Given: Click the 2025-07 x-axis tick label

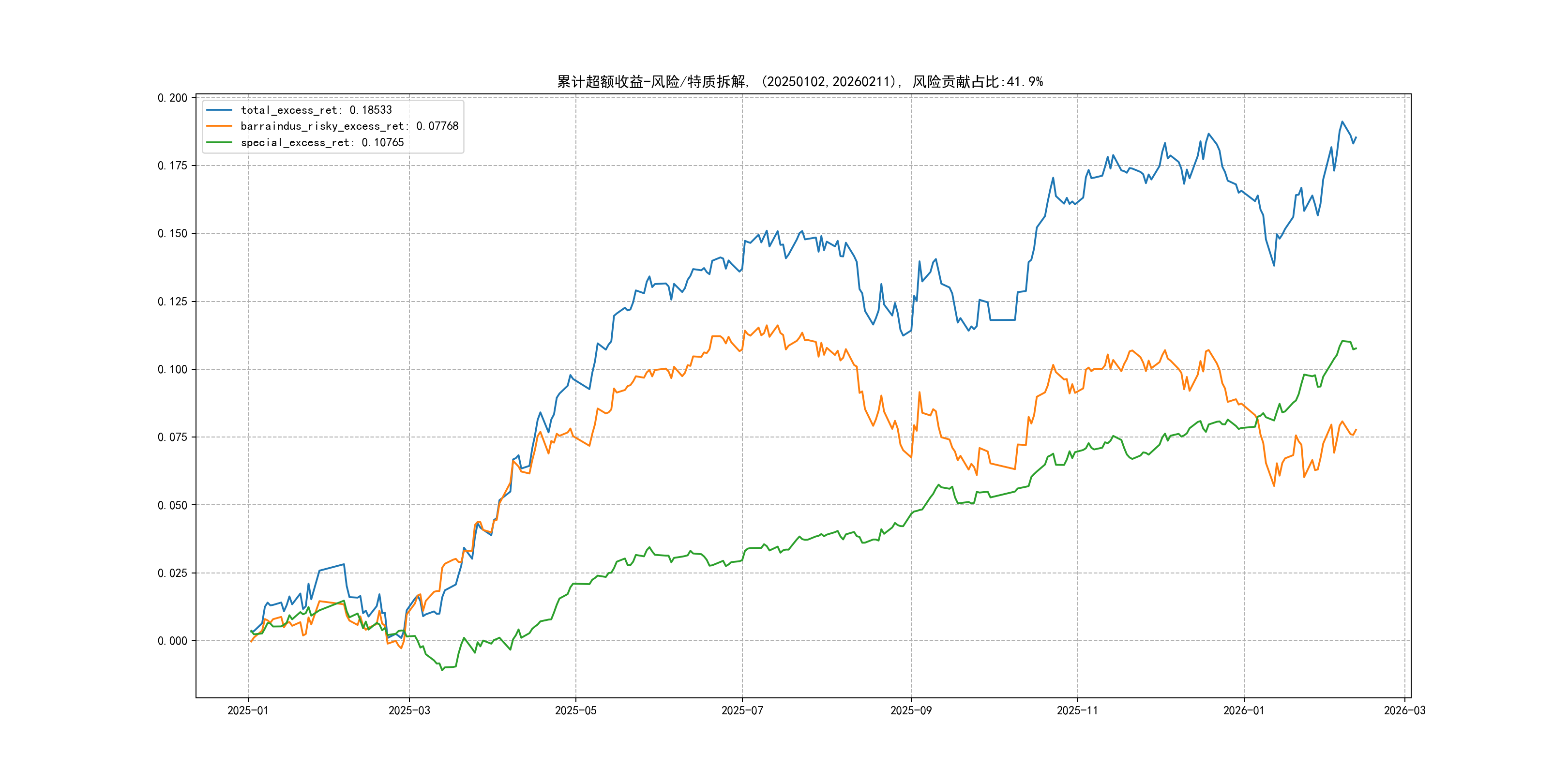Looking at the screenshot, I should [742, 710].
